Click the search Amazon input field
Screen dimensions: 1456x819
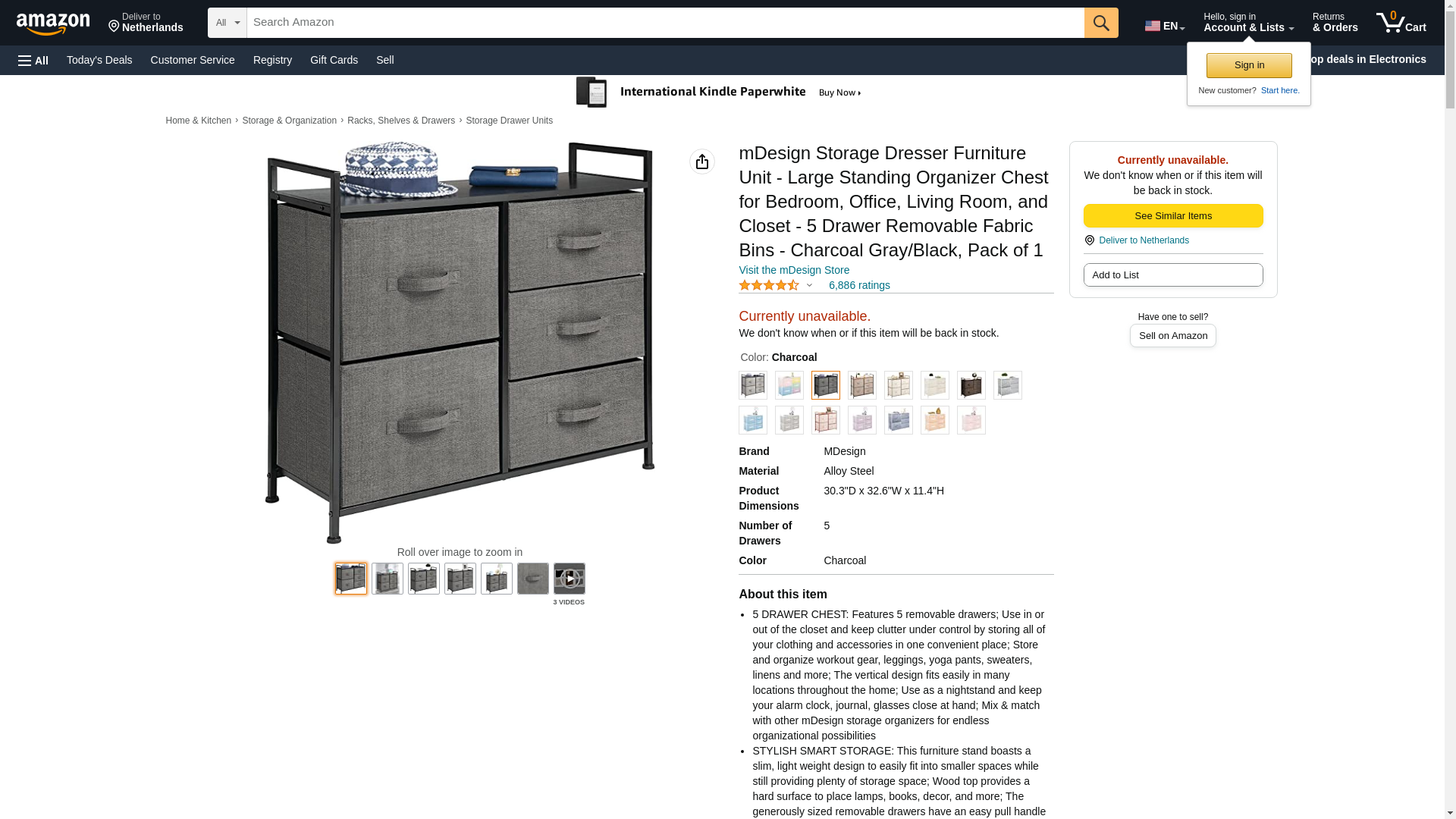(x=665, y=23)
